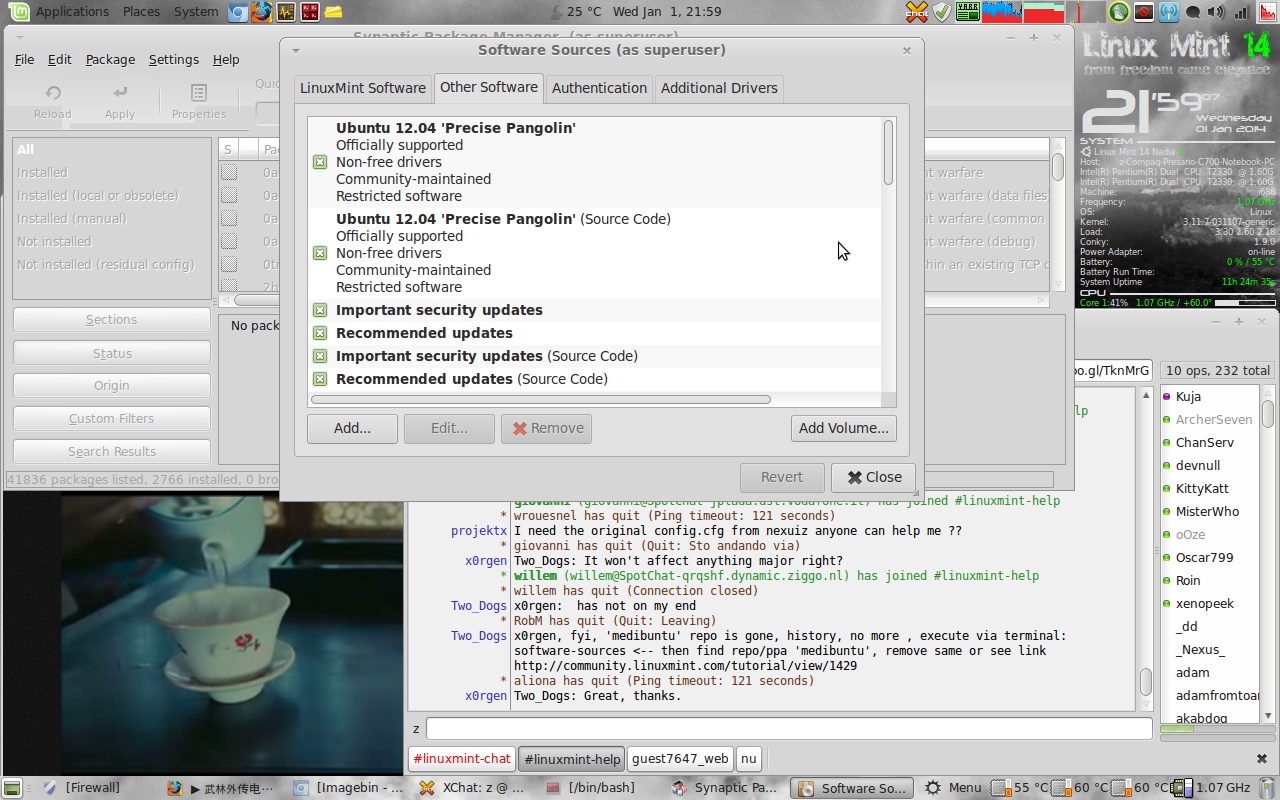Image resolution: width=1280 pixels, height=800 pixels.
Task: Click the chat bubble tray icon
Action: click(x=1192, y=12)
